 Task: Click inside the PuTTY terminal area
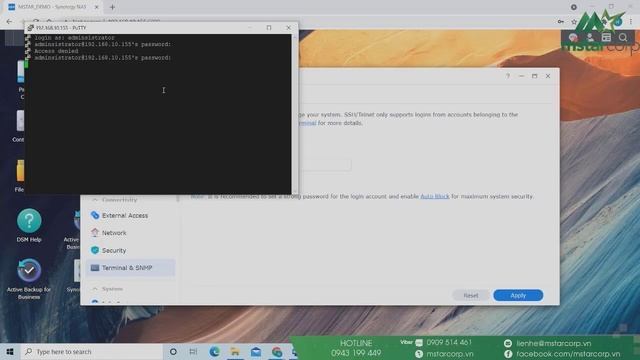pyautogui.click(x=159, y=114)
